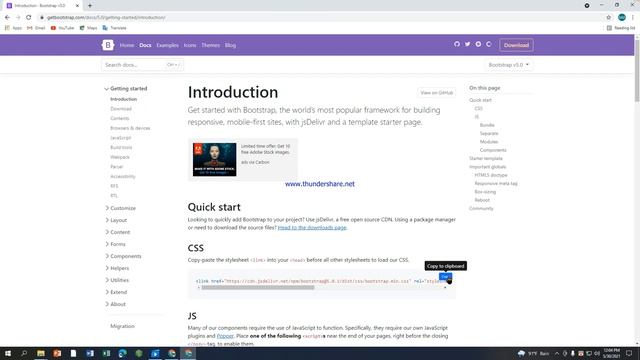Launch File Explorer from taskbar
640x360 pixels.
[41, 353]
